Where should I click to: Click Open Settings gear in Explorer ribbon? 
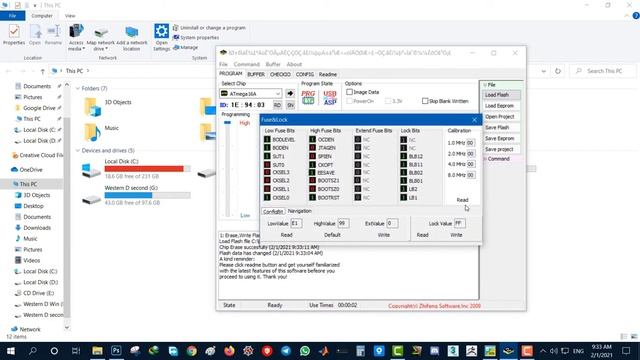point(161,37)
